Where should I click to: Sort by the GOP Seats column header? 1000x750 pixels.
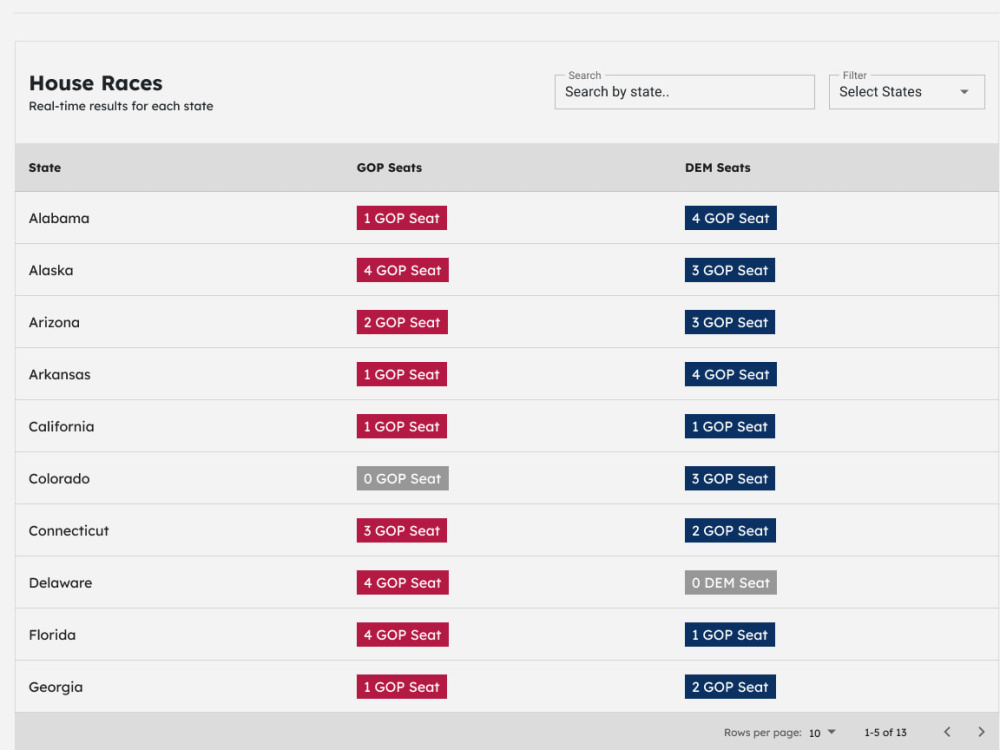[x=389, y=168]
